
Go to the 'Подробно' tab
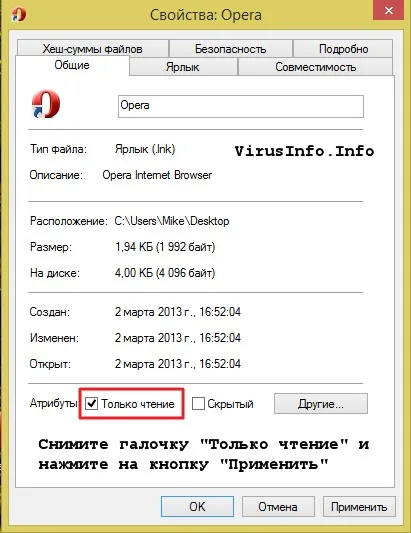[343, 49]
